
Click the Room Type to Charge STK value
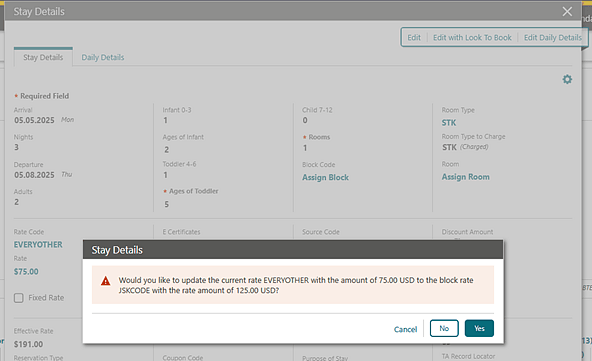(449, 147)
